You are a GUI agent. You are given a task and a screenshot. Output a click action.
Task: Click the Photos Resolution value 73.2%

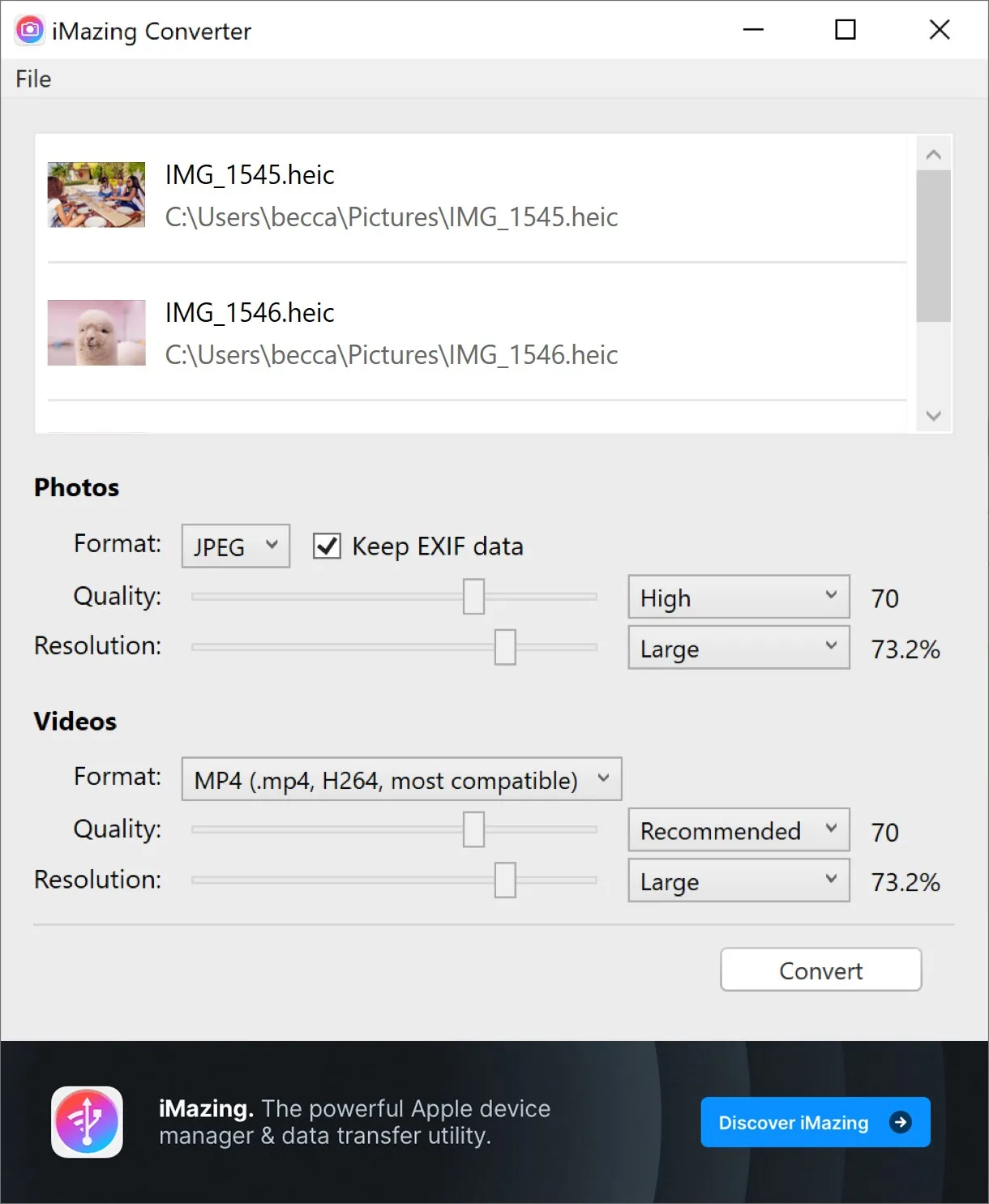pyautogui.click(x=906, y=649)
